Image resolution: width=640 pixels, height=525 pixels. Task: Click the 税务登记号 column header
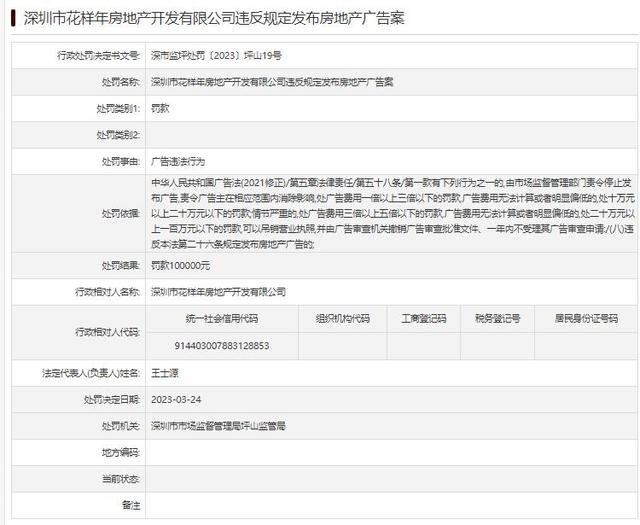click(498, 319)
